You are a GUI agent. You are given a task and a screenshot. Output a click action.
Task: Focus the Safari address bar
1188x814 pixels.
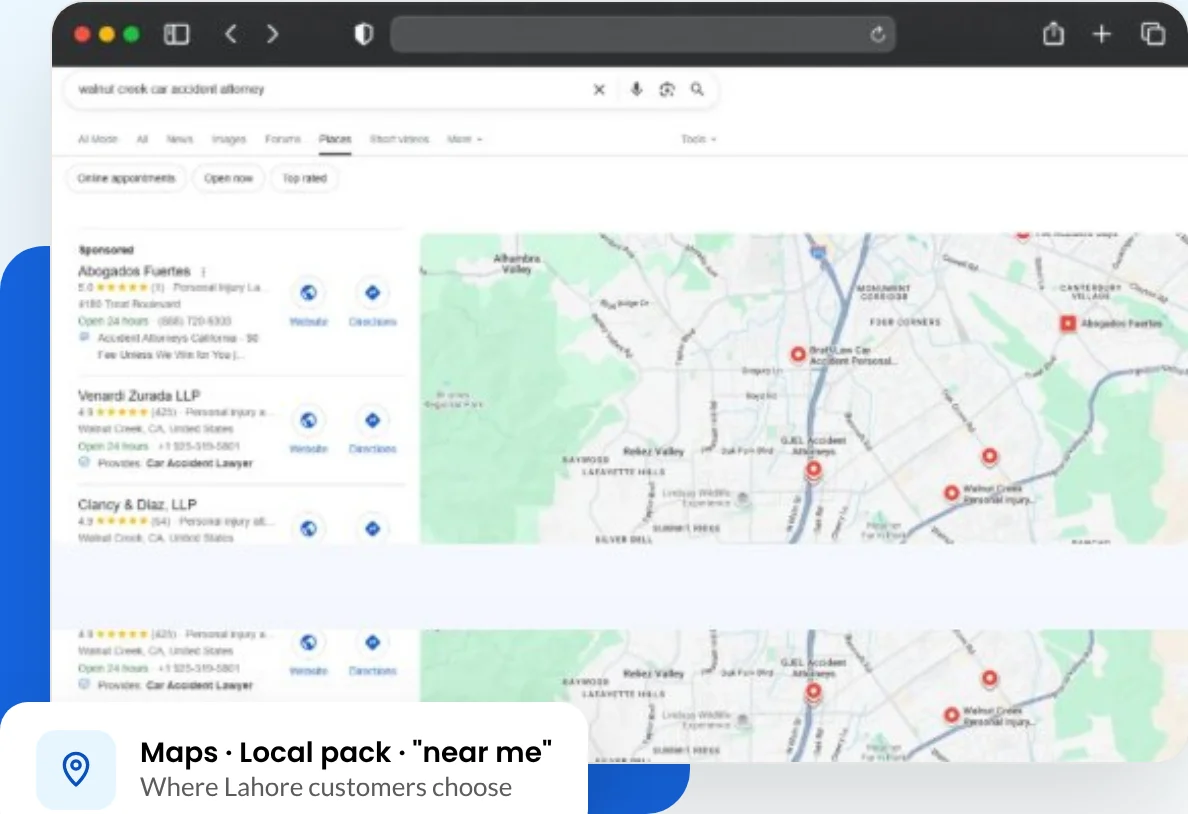coord(642,34)
